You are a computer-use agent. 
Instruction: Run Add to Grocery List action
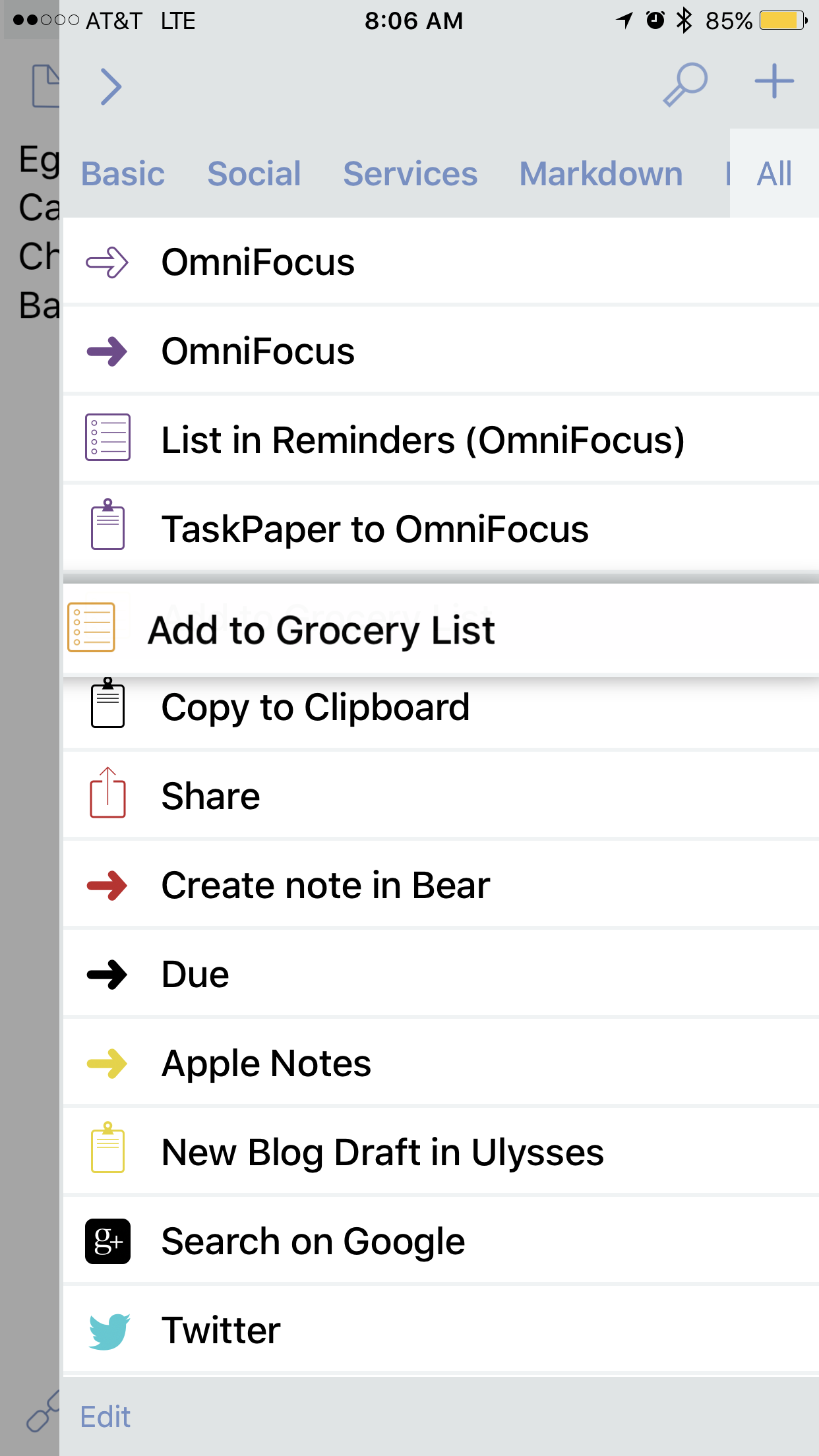pos(441,630)
